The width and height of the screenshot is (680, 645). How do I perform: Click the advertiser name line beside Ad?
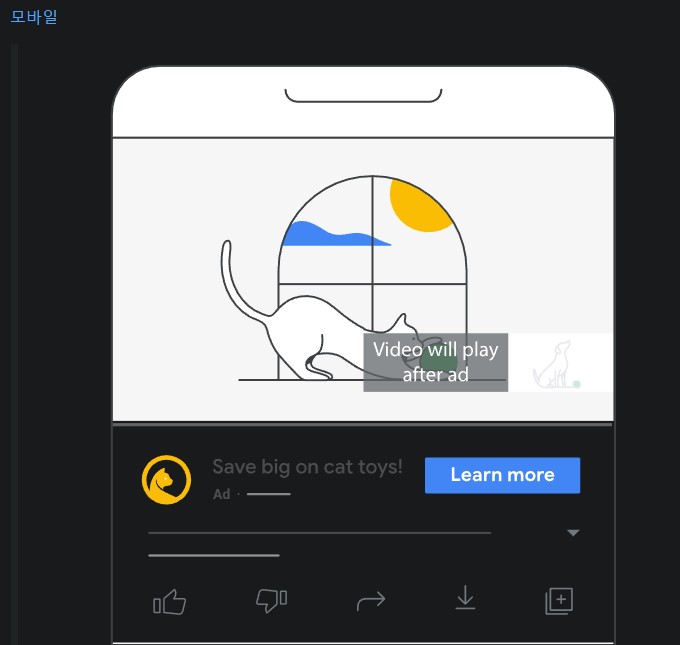tap(268, 494)
